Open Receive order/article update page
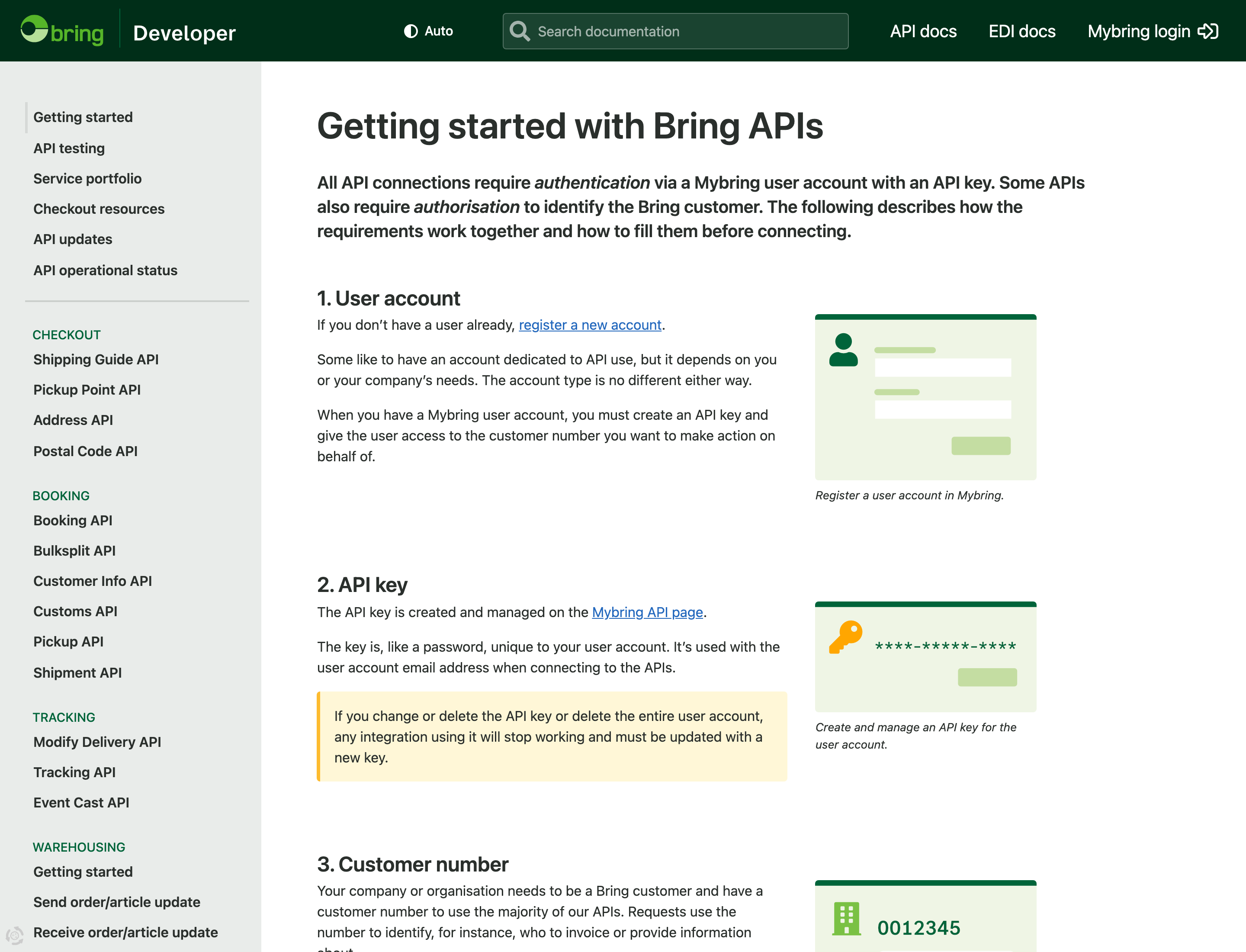This screenshot has height=952, width=1246. (125, 932)
